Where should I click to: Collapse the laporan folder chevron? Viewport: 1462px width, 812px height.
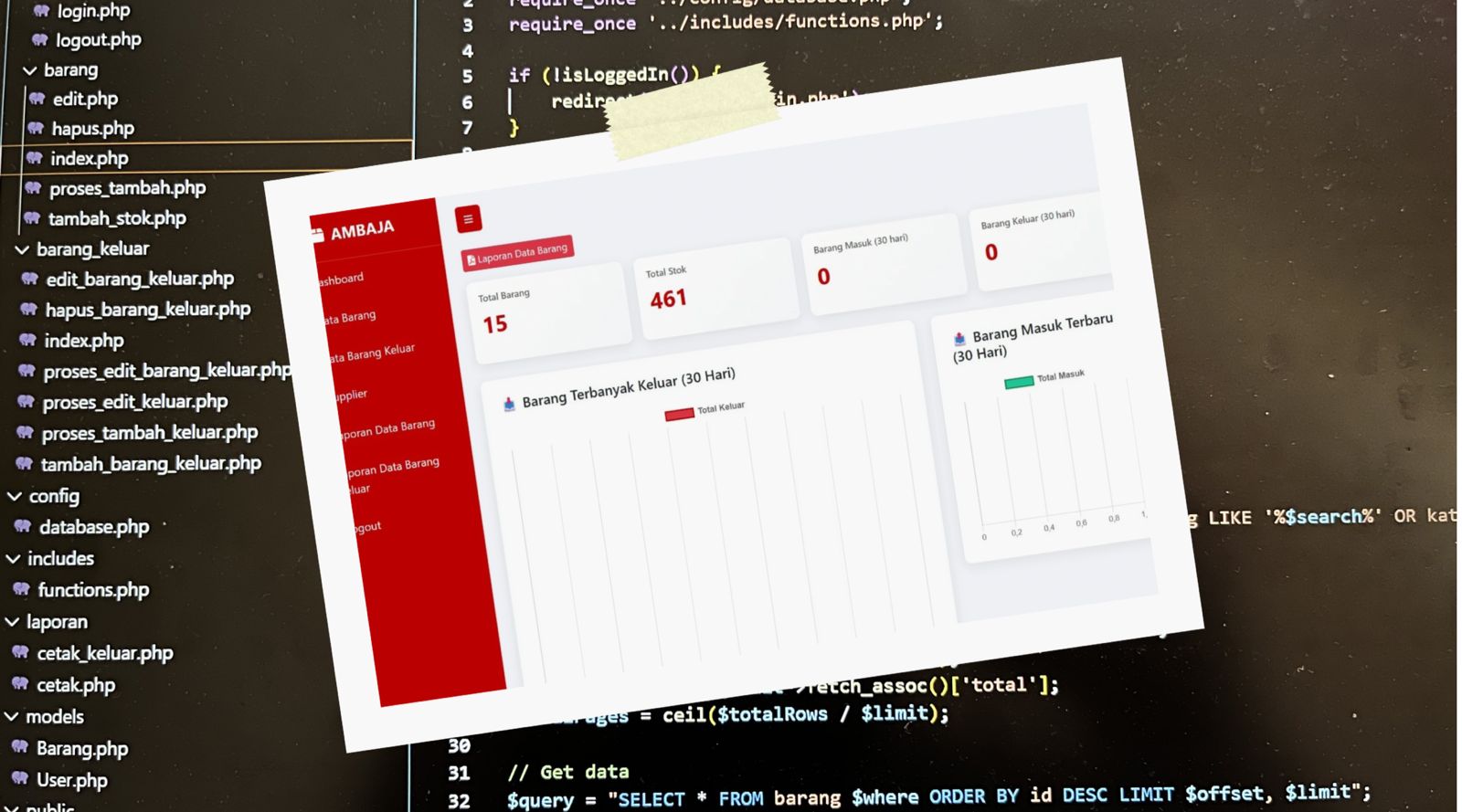(x=13, y=622)
